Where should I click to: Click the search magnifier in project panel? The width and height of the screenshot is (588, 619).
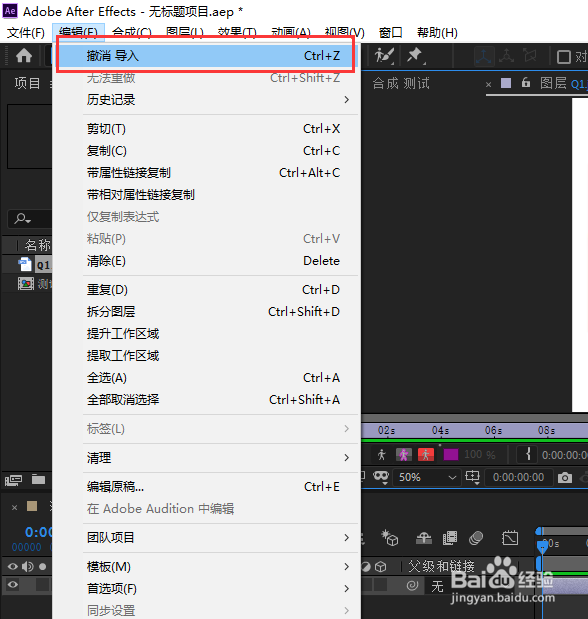(22, 218)
